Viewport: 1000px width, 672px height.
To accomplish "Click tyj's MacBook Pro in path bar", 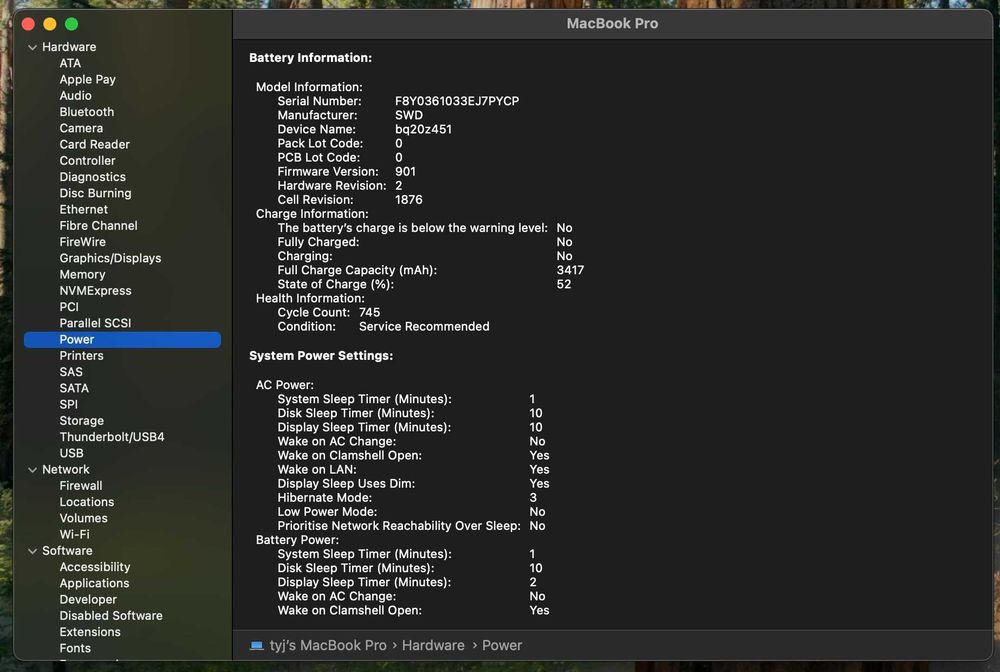I will 328,645.
